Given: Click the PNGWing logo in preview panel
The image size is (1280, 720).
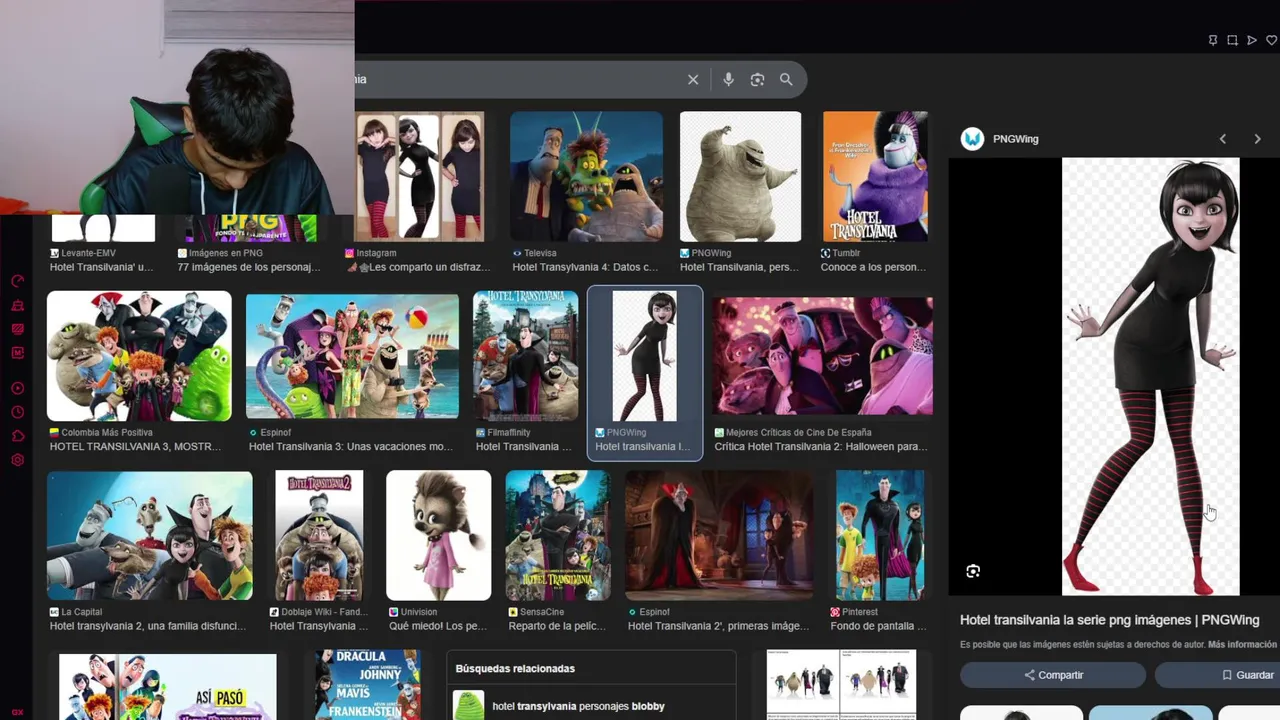Looking at the screenshot, I should pyautogui.click(x=972, y=139).
